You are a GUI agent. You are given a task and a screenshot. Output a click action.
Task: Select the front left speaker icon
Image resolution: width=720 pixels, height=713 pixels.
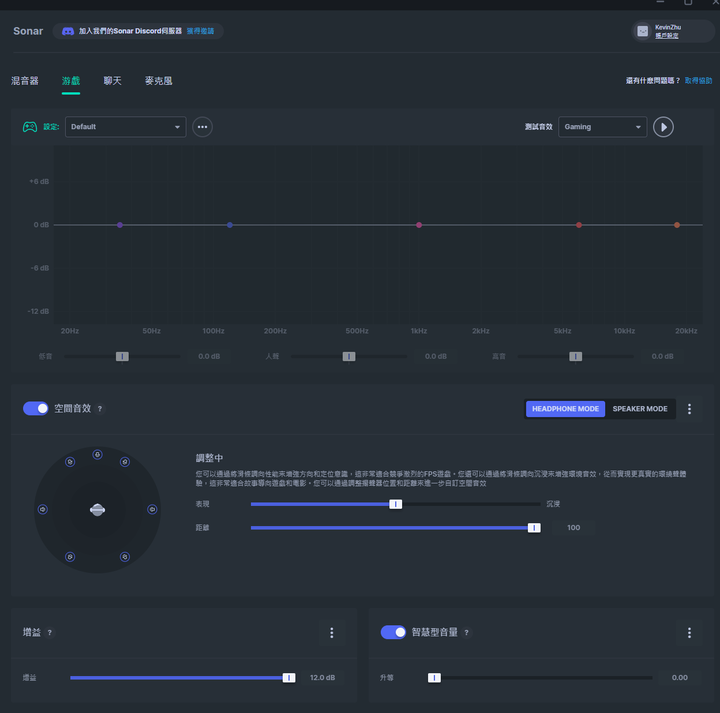70,462
